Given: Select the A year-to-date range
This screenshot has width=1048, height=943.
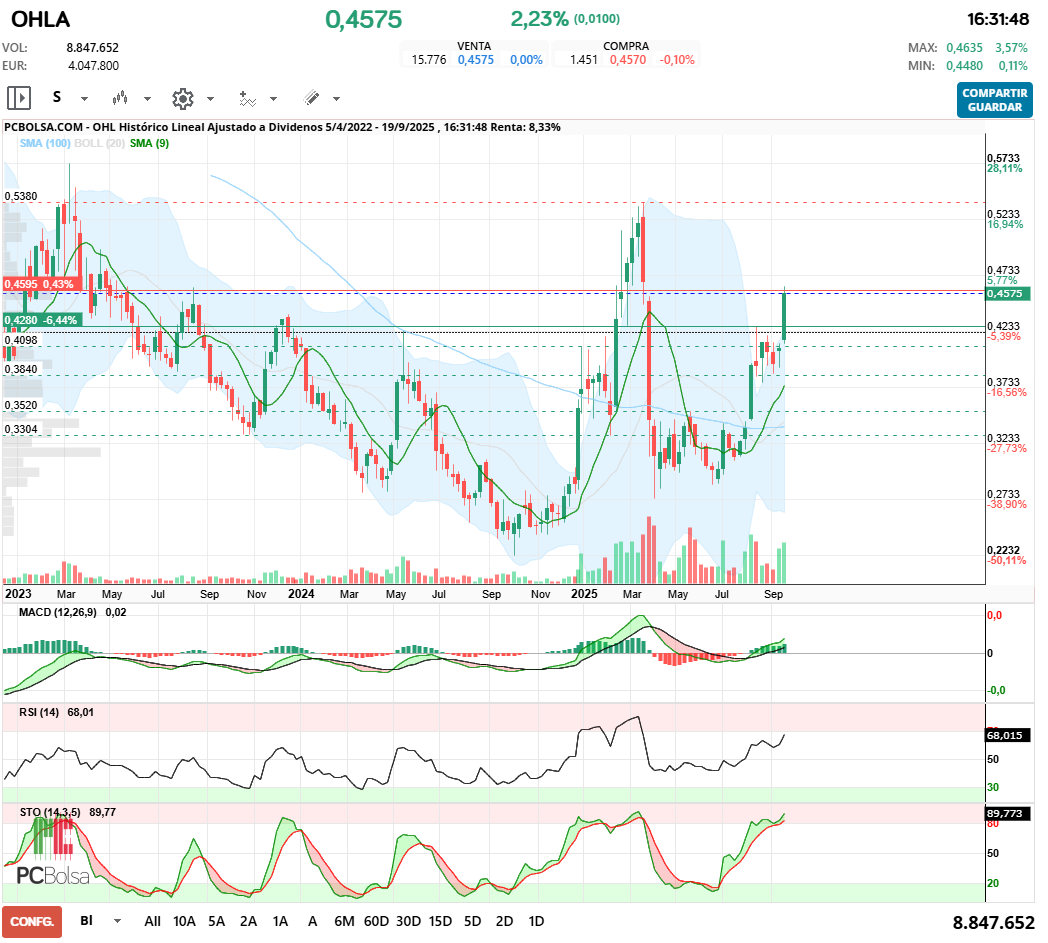Looking at the screenshot, I should pyautogui.click(x=312, y=921).
